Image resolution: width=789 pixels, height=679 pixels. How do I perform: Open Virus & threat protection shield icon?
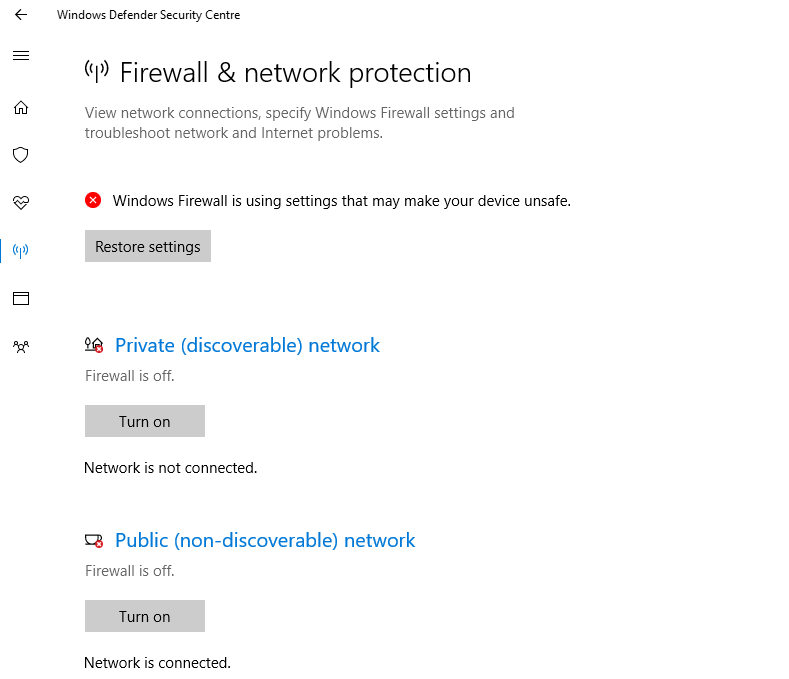21,155
